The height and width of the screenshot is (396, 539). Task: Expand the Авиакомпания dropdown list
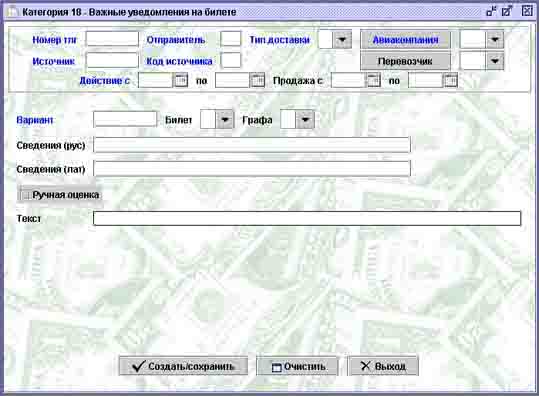point(495,39)
